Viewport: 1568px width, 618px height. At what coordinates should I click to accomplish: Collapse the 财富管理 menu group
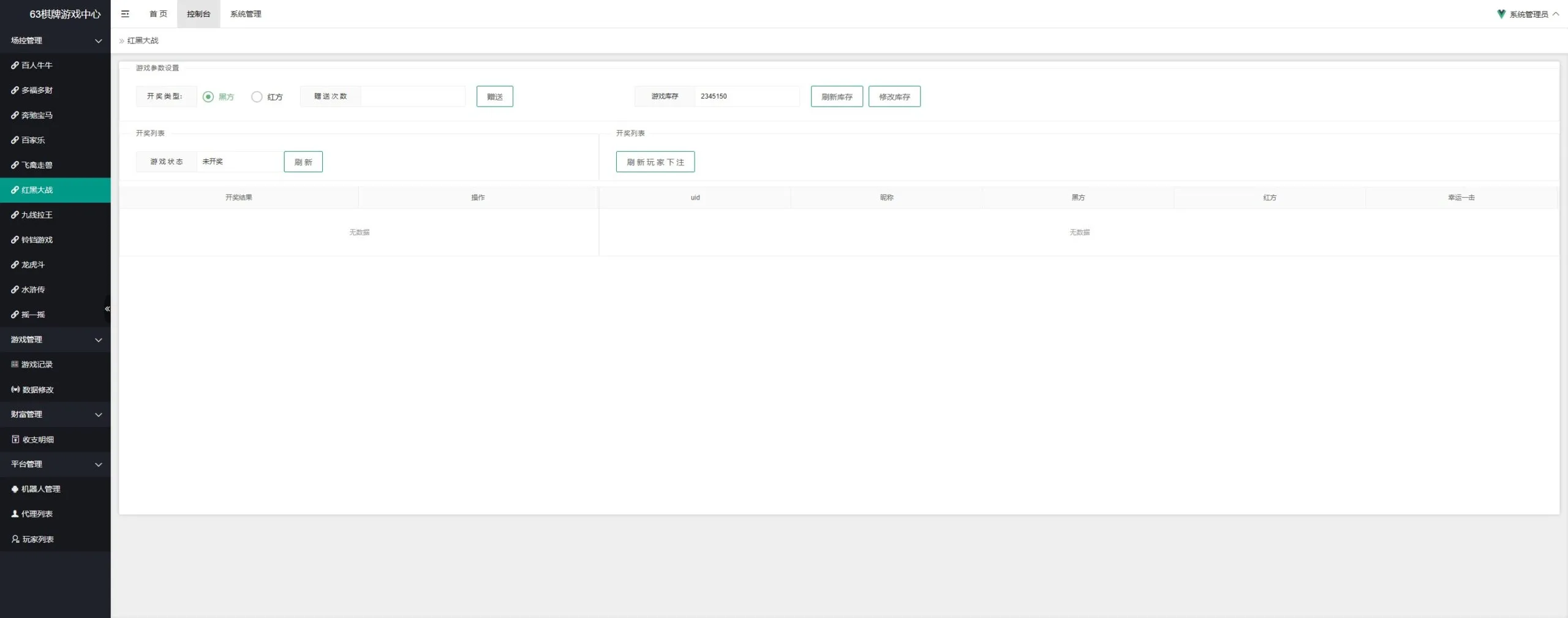(x=55, y=414)
